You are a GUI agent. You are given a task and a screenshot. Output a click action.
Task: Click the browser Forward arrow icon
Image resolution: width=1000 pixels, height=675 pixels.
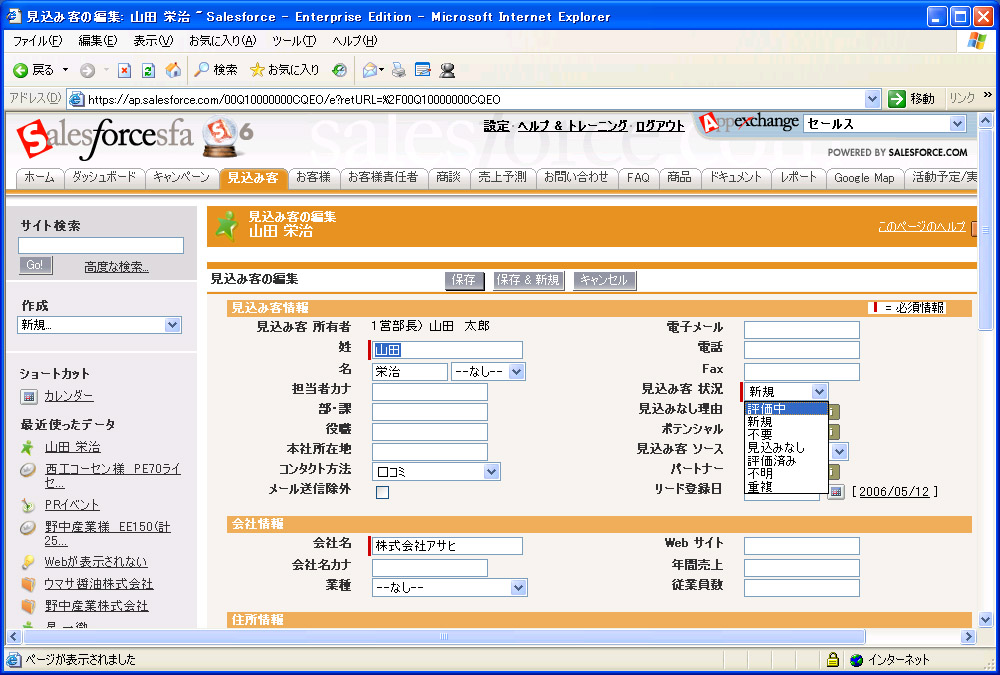(x=87, y=70)
